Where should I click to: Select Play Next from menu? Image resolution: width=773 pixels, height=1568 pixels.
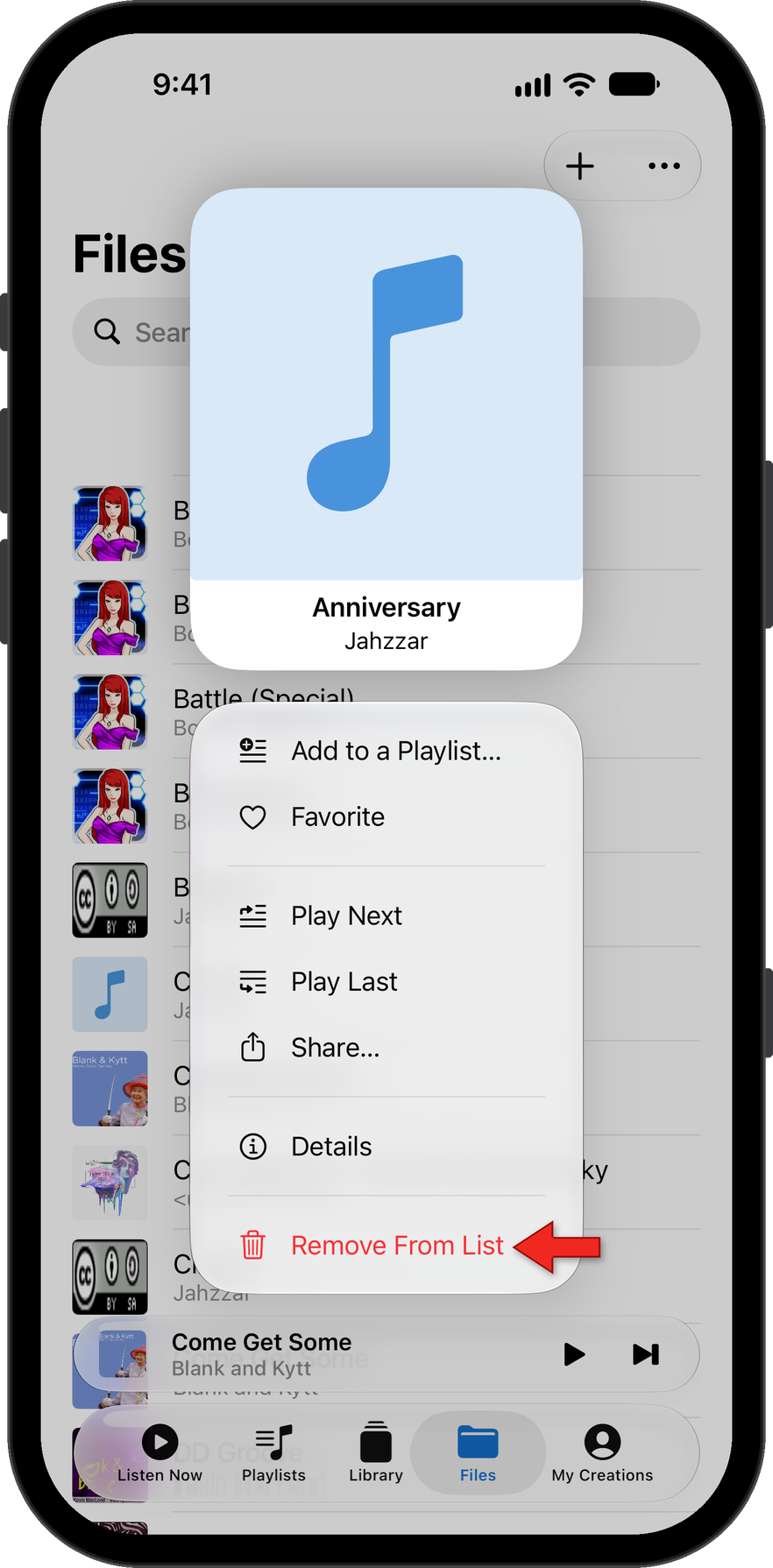386,916
